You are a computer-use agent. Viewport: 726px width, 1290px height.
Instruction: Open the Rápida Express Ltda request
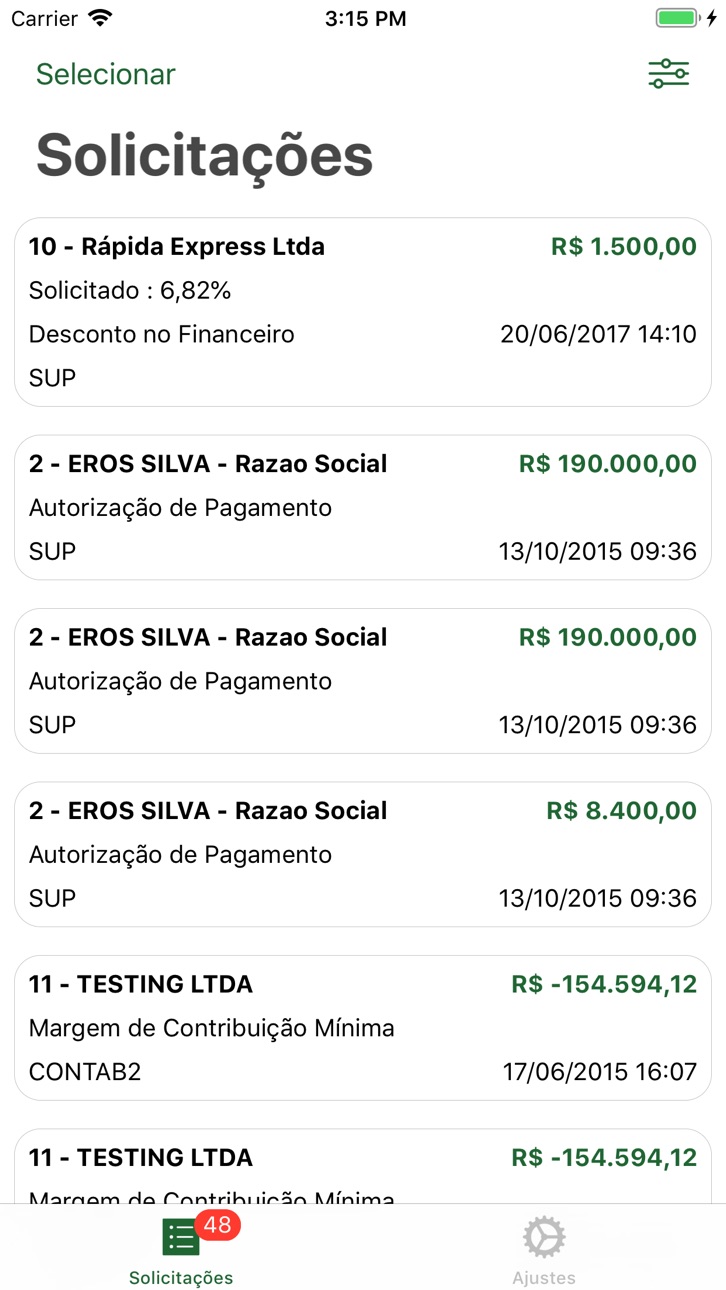click(x=363, y=312)
